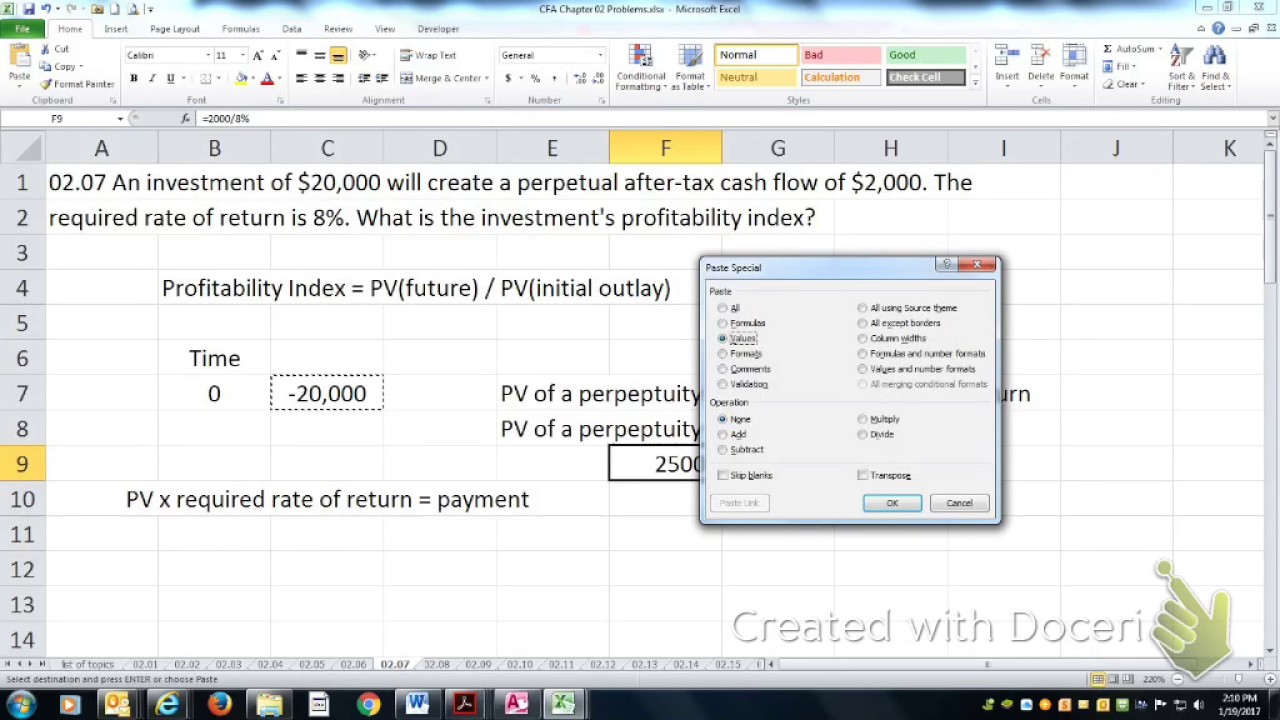The width and height of the screenshot is (1280, 720).
Task: Click OK in Paste Special dialog
Action: 892,503
